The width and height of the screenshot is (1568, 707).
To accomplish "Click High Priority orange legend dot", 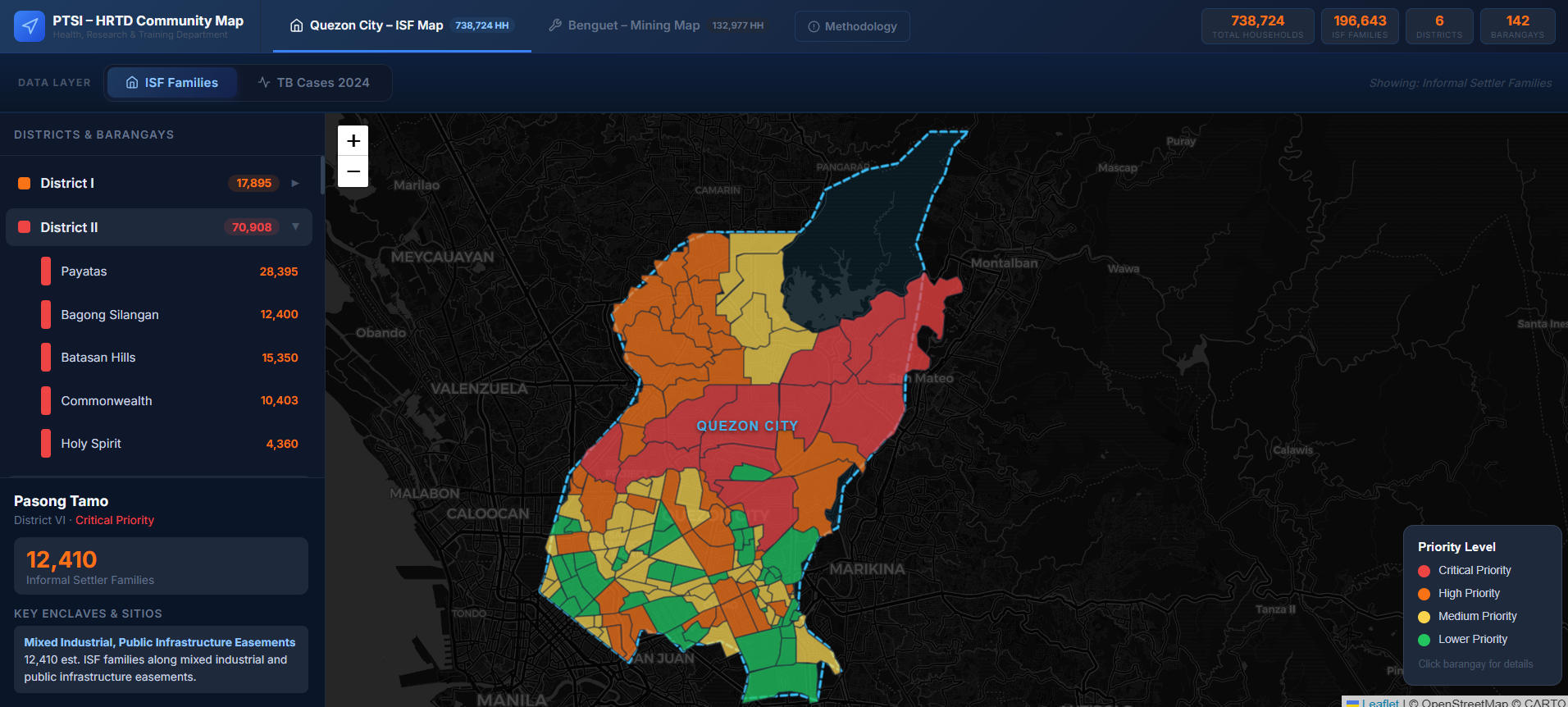I will pos(1424,594).
